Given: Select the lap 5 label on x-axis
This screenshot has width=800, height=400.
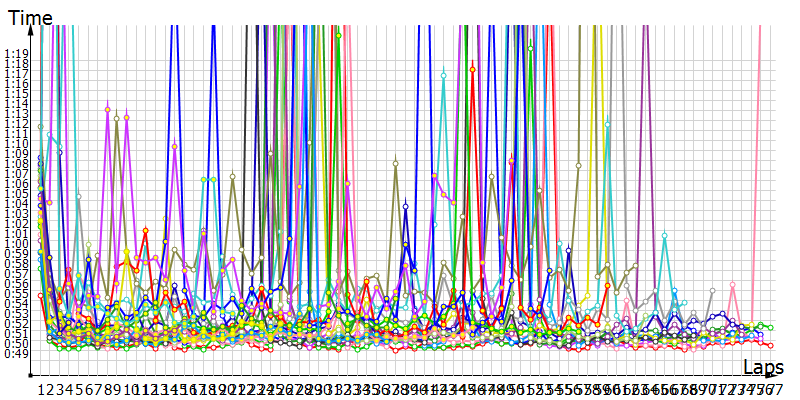Looking at the screenshot, I should 79,388.
